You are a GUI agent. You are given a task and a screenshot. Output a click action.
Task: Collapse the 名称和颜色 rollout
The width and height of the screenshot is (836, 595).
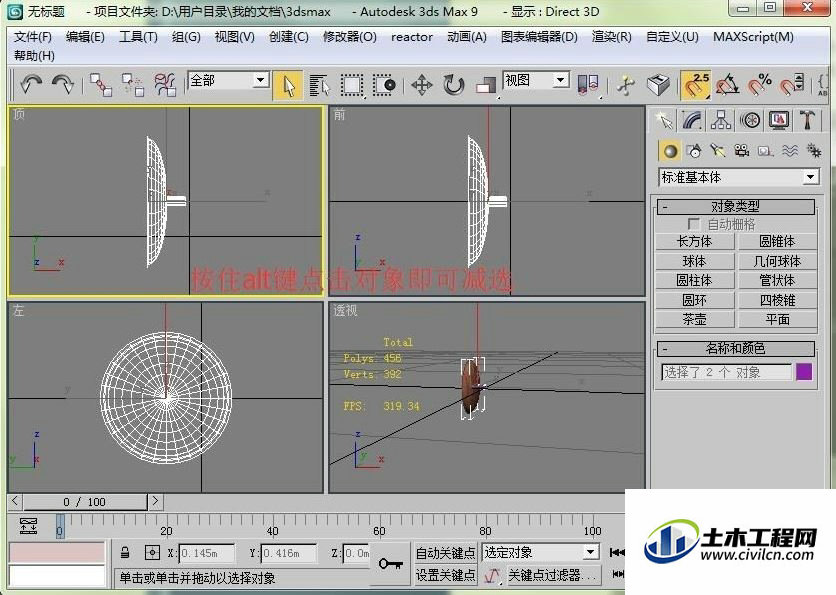pos(736,349)
